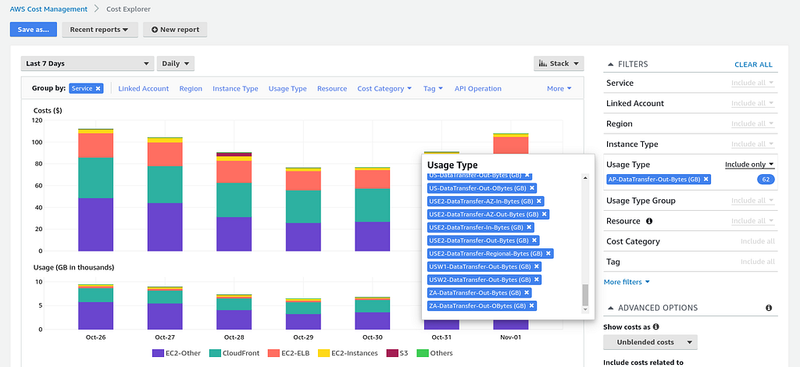The width and height of the screenshot is (800, 367).
Task: Click the Resource filter info icon
Action: pos(649,221)
